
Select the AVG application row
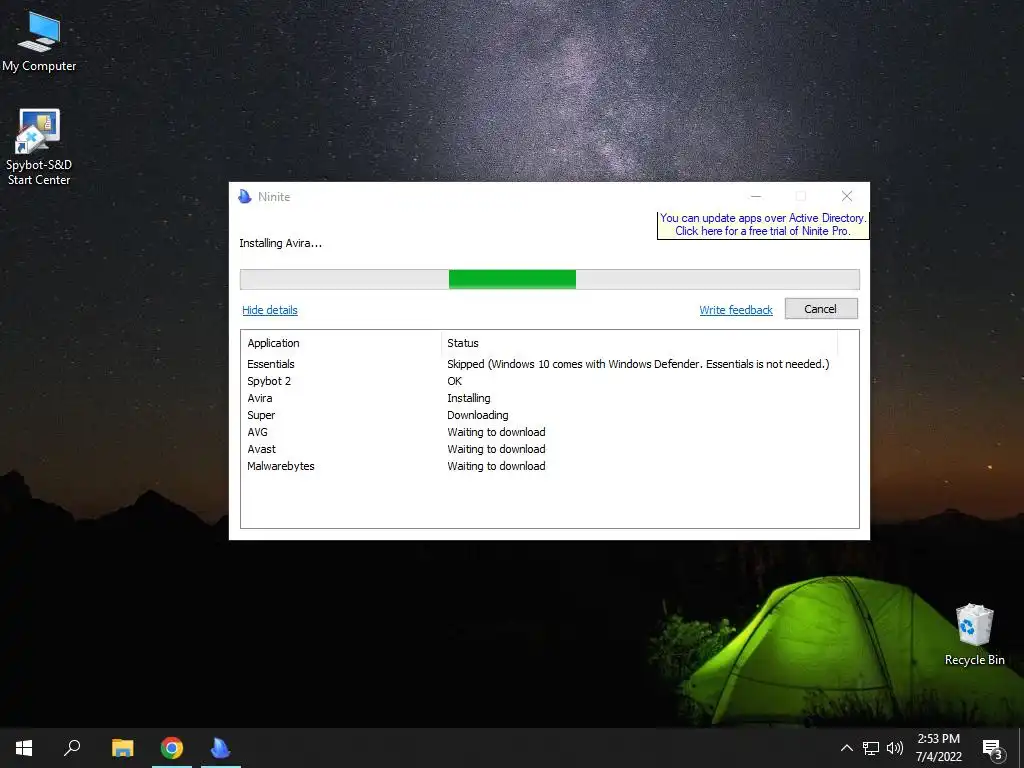550,432
